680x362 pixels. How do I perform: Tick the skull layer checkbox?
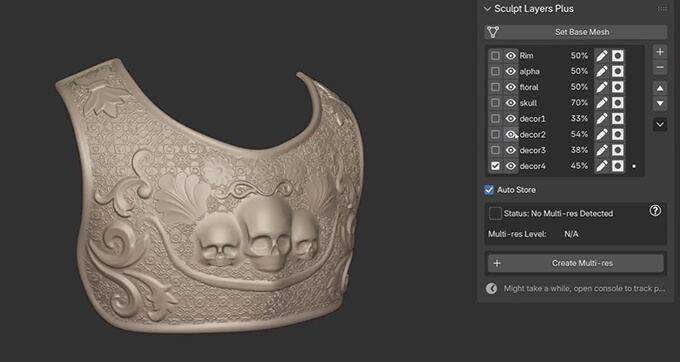(x=495, y=103)
